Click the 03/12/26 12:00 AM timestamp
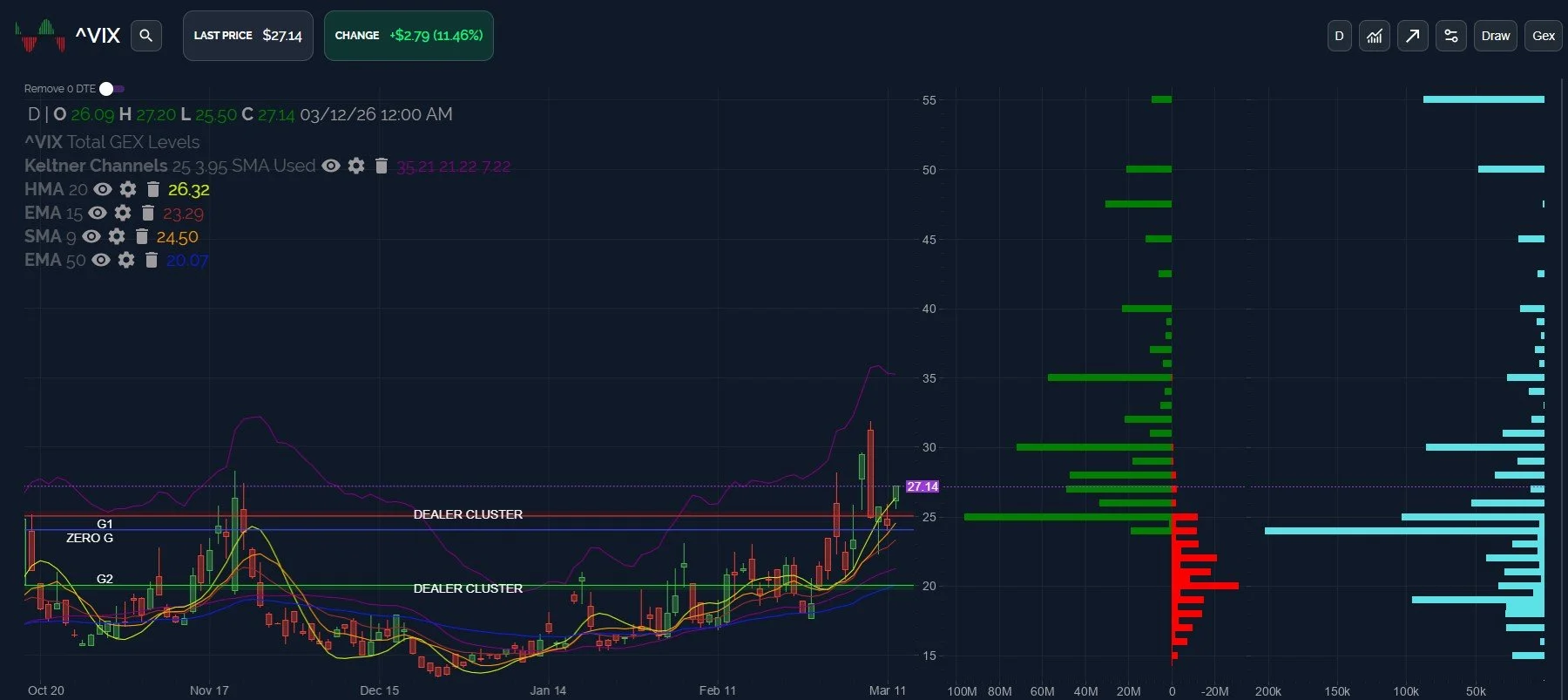 pyautogui.click(x=376, y=114)
